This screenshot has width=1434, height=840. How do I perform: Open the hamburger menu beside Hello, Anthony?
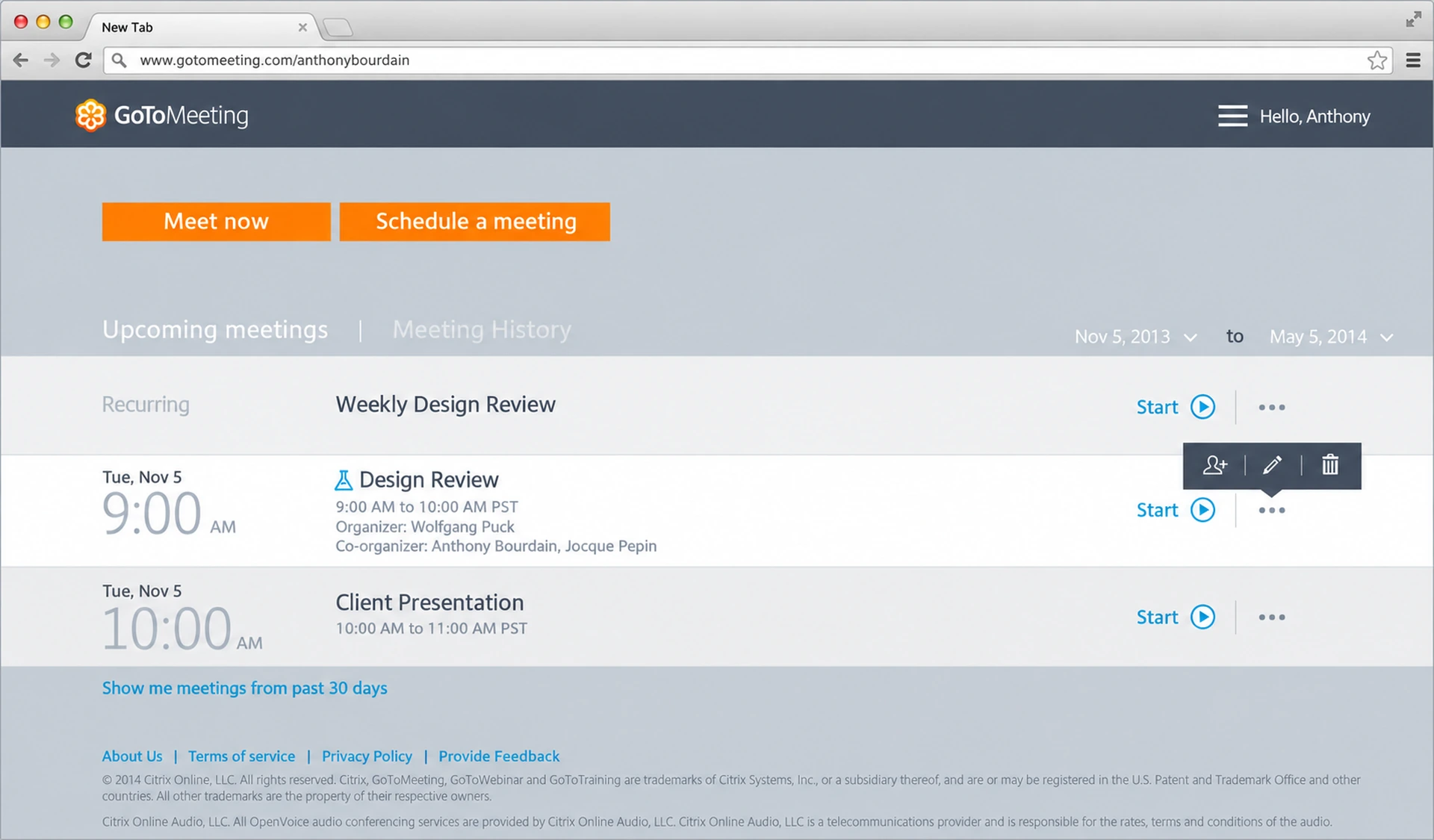[x=1232, y=116]
